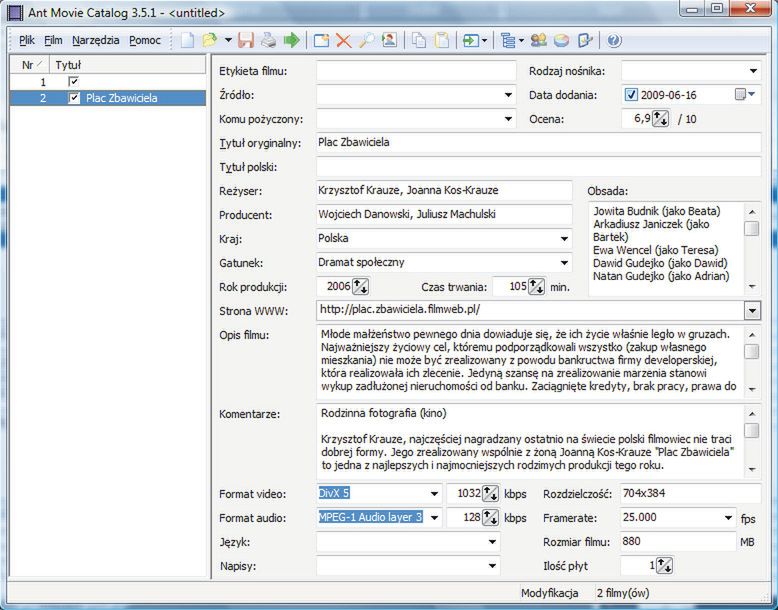This screenshot has height=610, width=778.
Task: Click the red X delete movie icon
Action: click(344, 41)
